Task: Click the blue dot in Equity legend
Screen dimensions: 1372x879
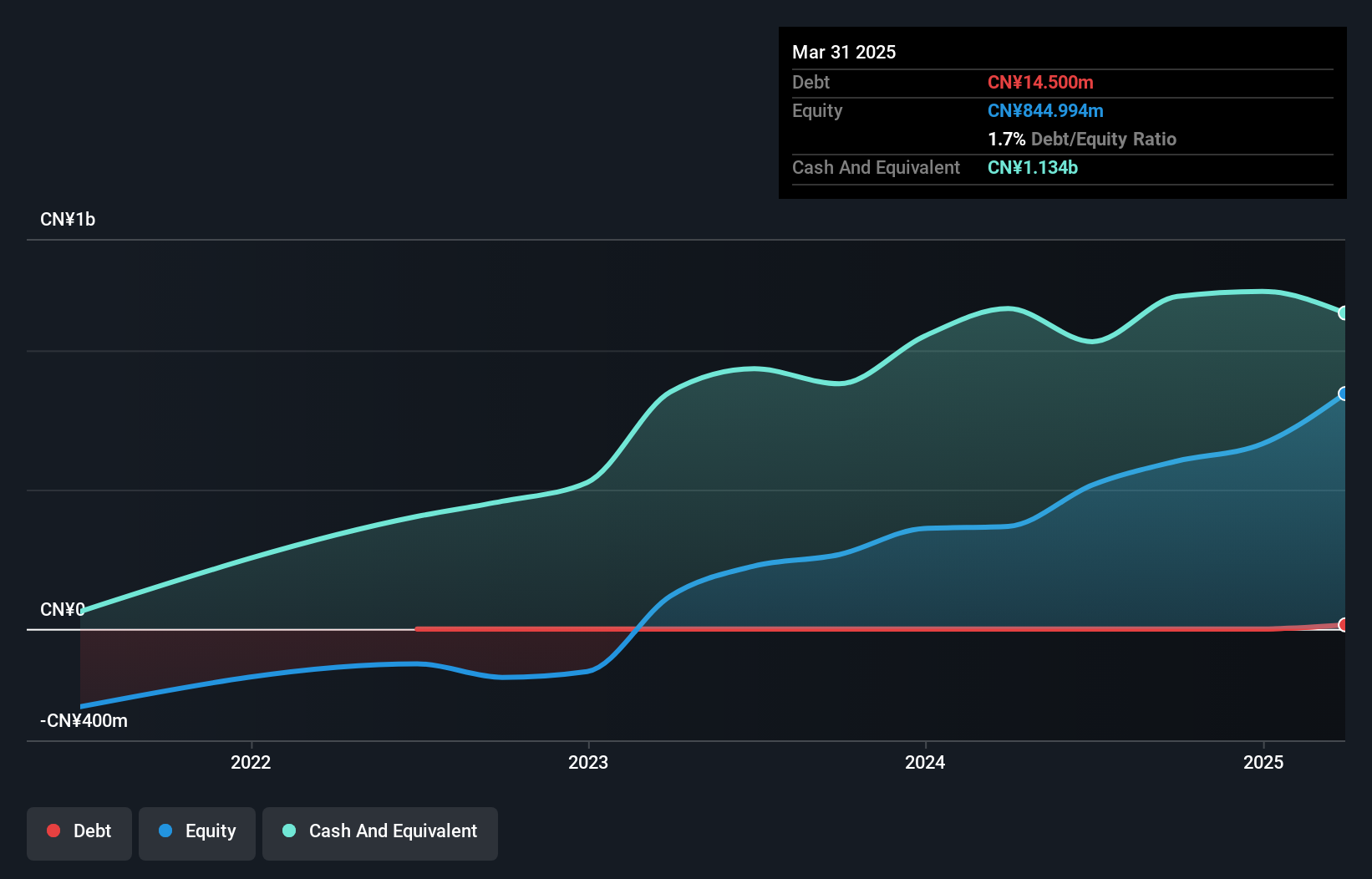Action: click(165, 831)
